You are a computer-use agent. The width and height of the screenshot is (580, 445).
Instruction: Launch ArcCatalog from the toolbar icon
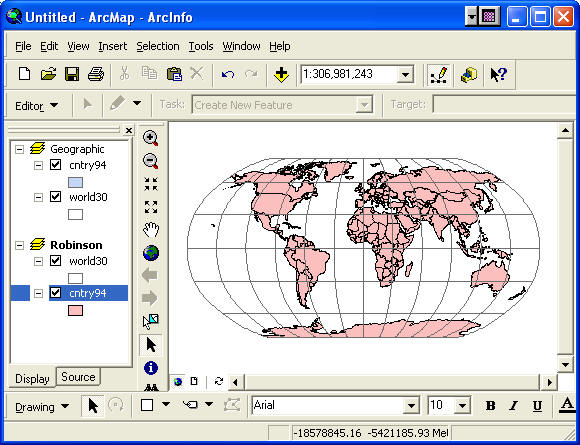click(468, 74)
